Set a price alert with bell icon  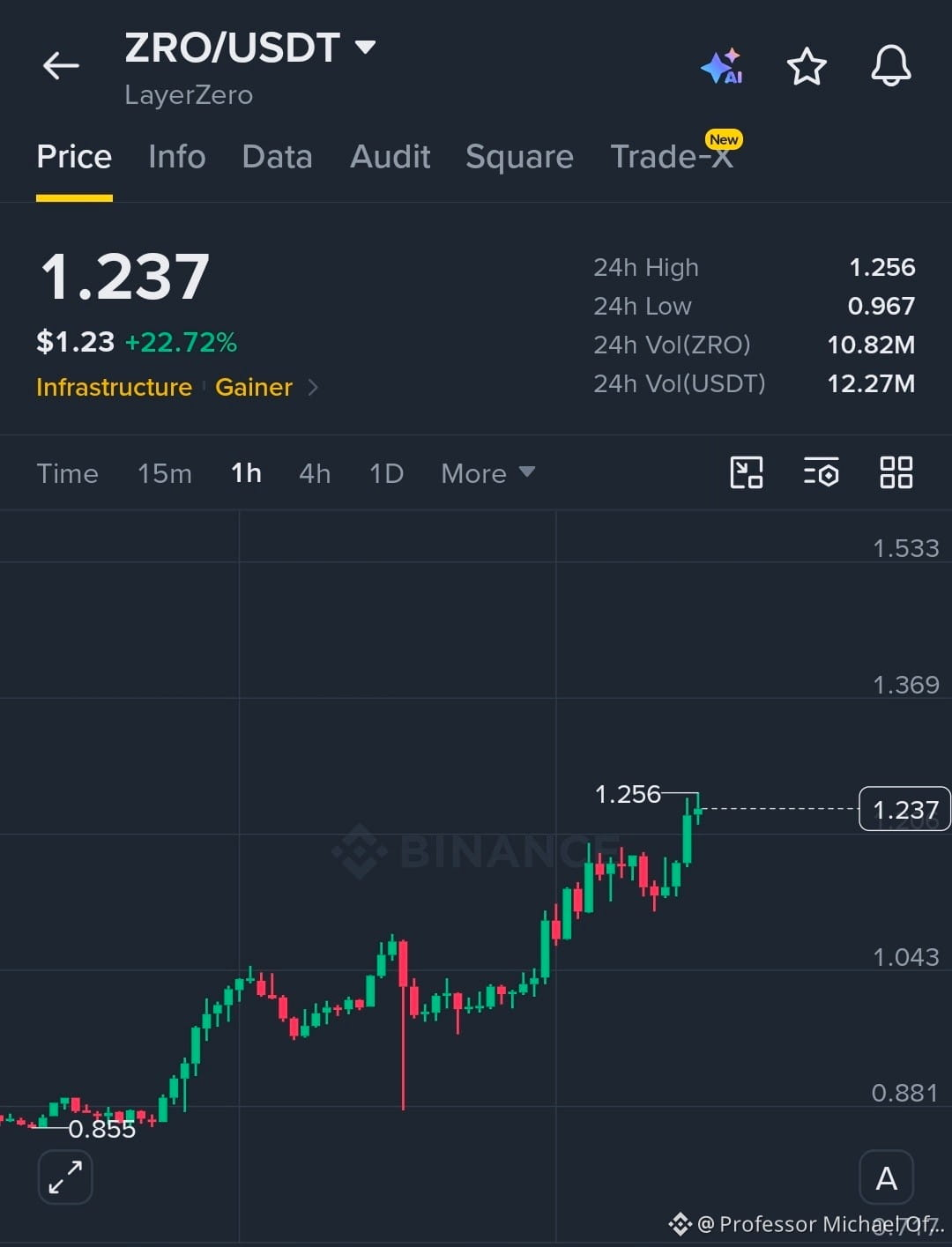click(891, 66)
